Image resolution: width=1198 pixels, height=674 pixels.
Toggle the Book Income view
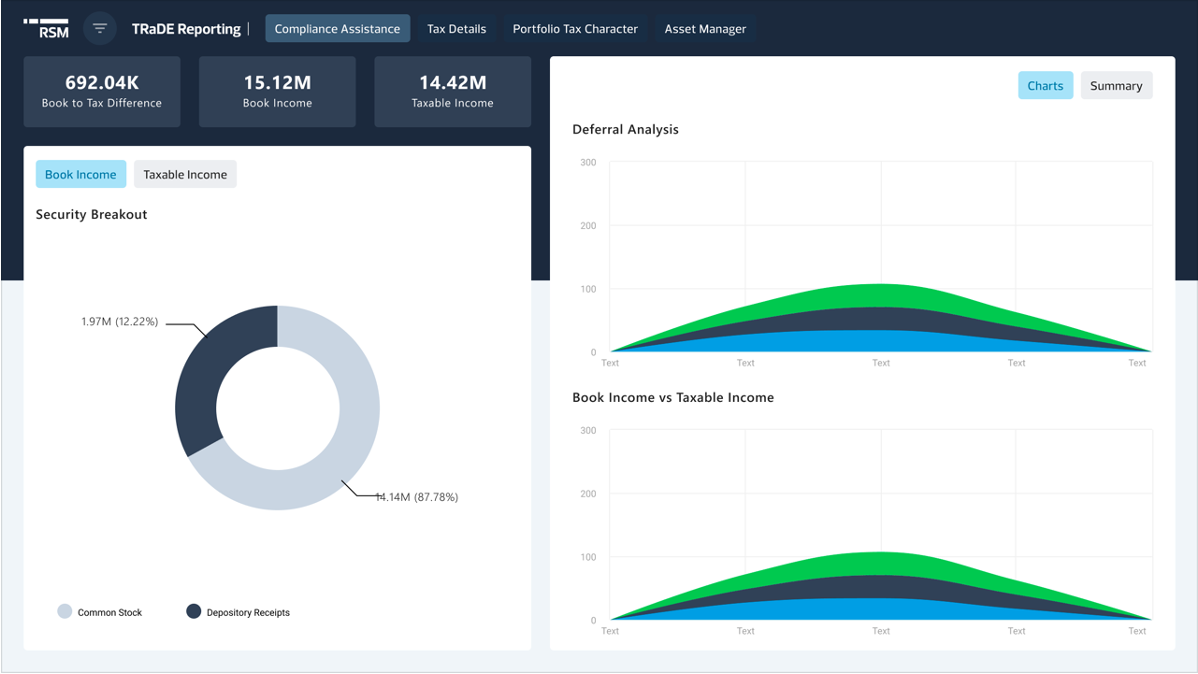(x=81, y=174)
